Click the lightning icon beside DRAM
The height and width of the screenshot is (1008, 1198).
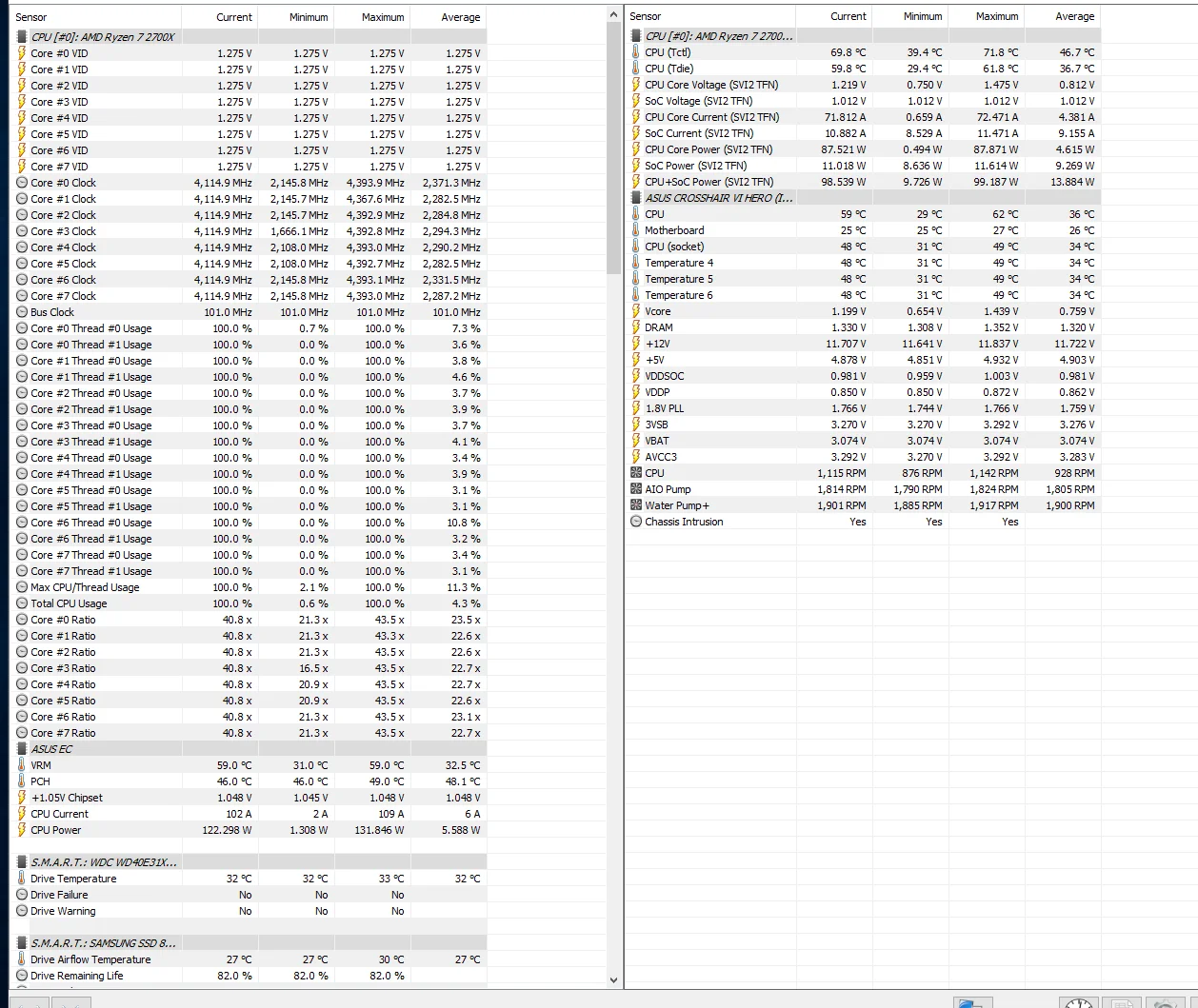click(x=636, y=327)
